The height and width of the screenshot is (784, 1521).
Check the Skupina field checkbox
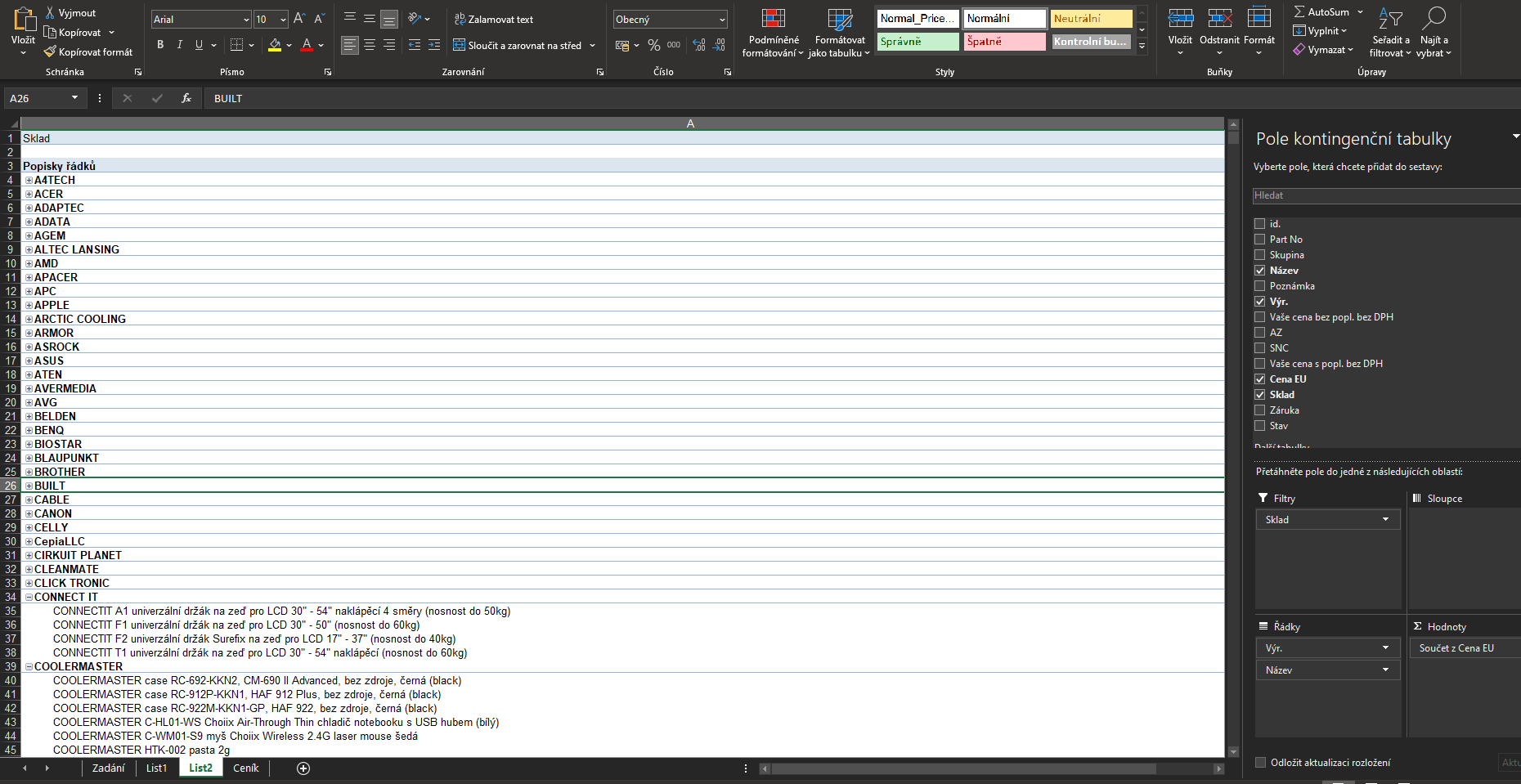pyautogui.click(x=1260, y=255)
